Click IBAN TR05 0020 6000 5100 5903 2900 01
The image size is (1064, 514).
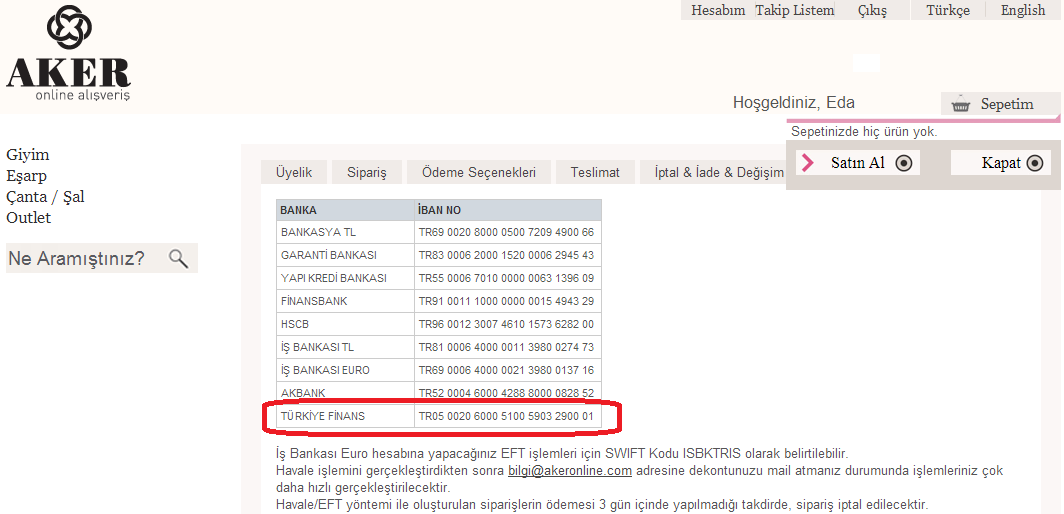pyautogui.click(x=506, y=416)
